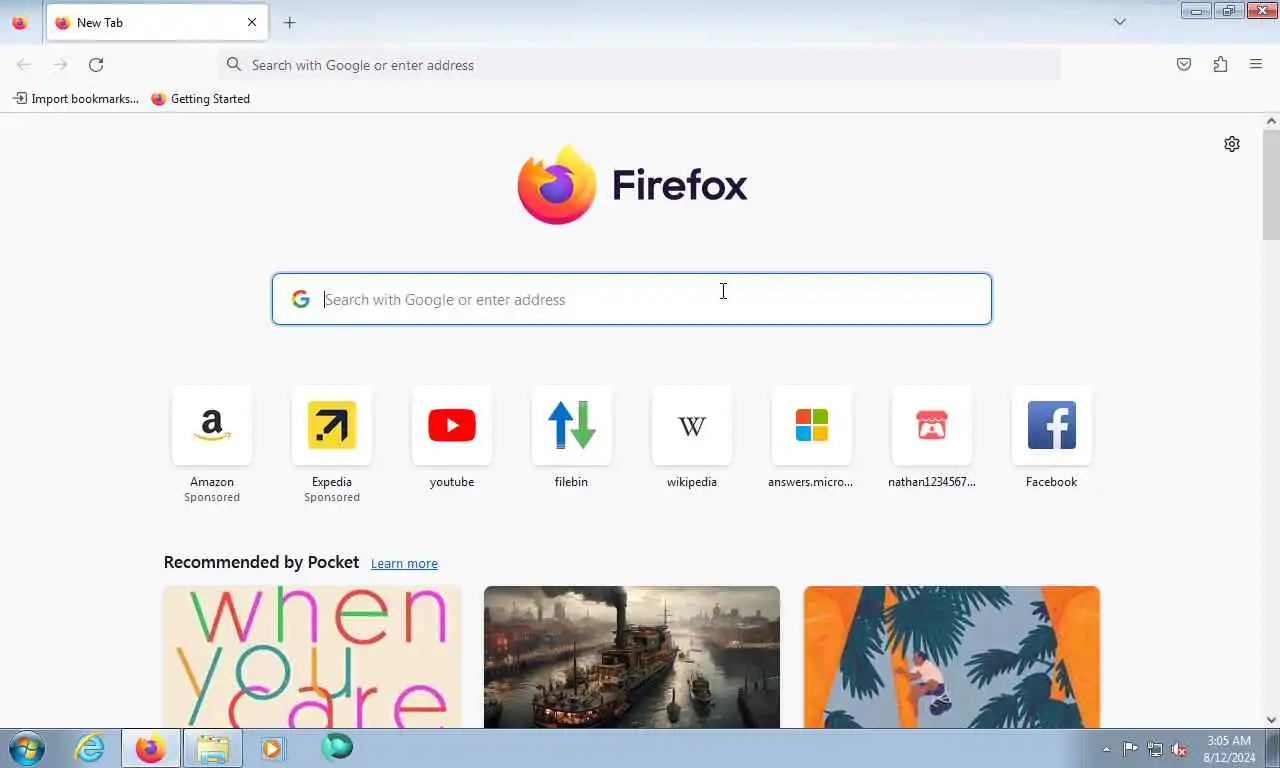Image resolution: width=1280 pixels, height=768 pixels.
Task: Open the network tray icon
Action: coord(1155,749)
